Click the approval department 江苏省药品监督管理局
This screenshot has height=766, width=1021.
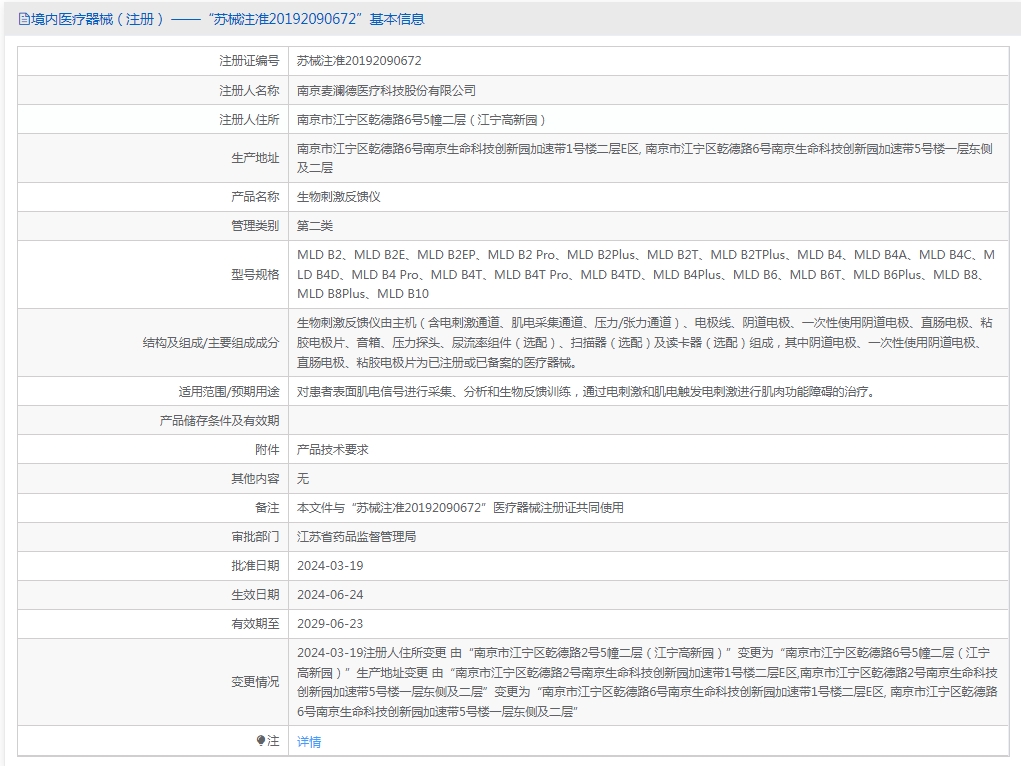[x=356, y=537]
